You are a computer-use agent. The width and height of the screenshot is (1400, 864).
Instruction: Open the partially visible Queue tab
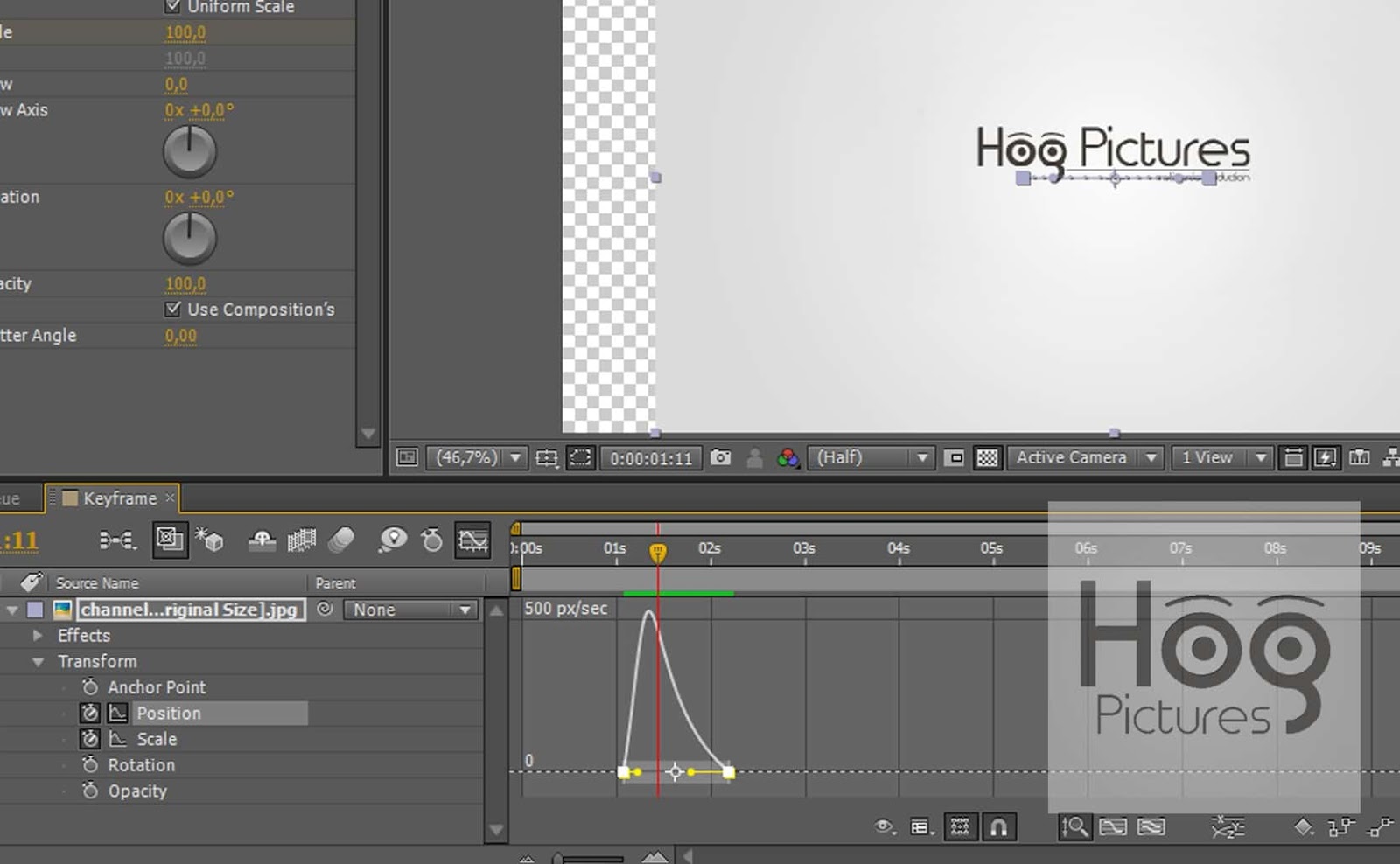[x=10, y=498]
